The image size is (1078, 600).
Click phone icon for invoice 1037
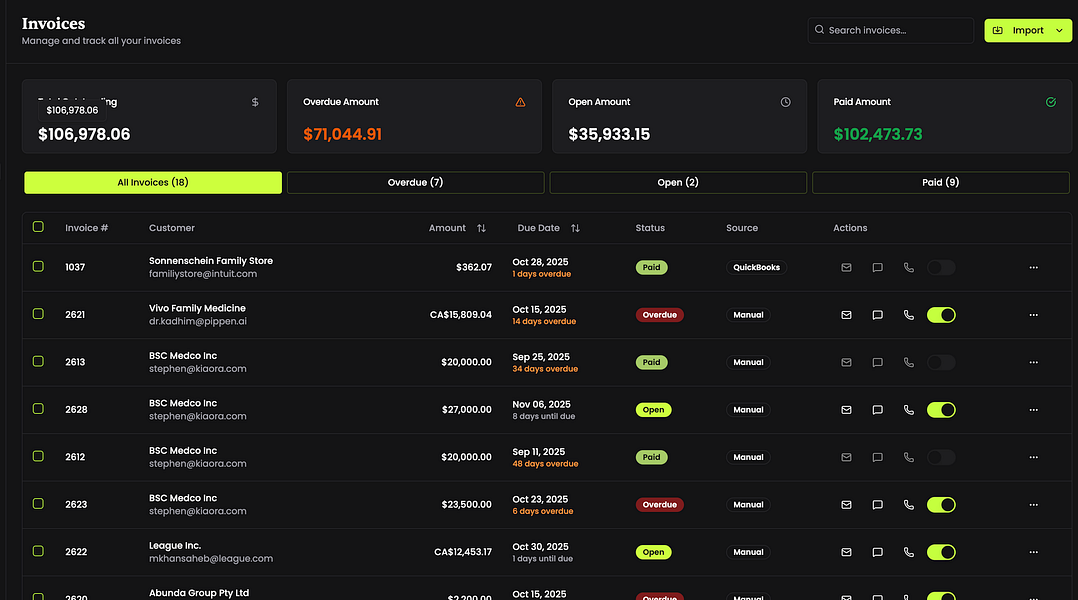coord(909,267)
